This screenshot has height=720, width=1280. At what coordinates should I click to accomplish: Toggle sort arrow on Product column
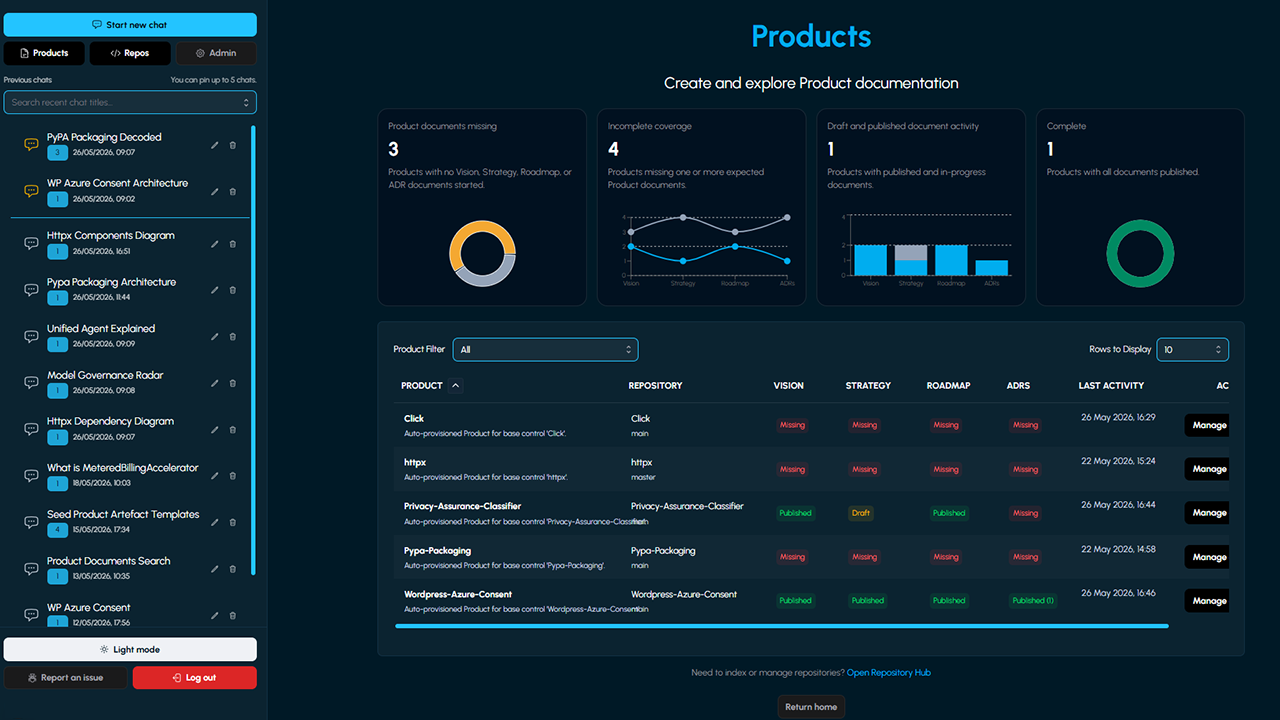[456, 385]
